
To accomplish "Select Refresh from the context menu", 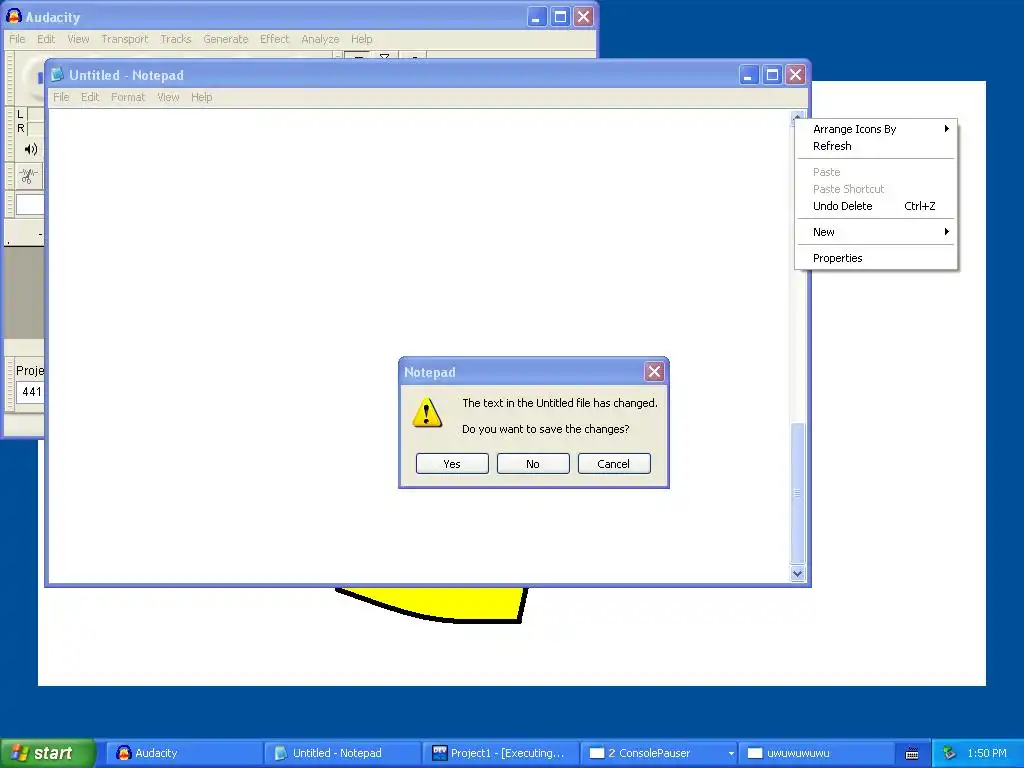I will 876,146.
